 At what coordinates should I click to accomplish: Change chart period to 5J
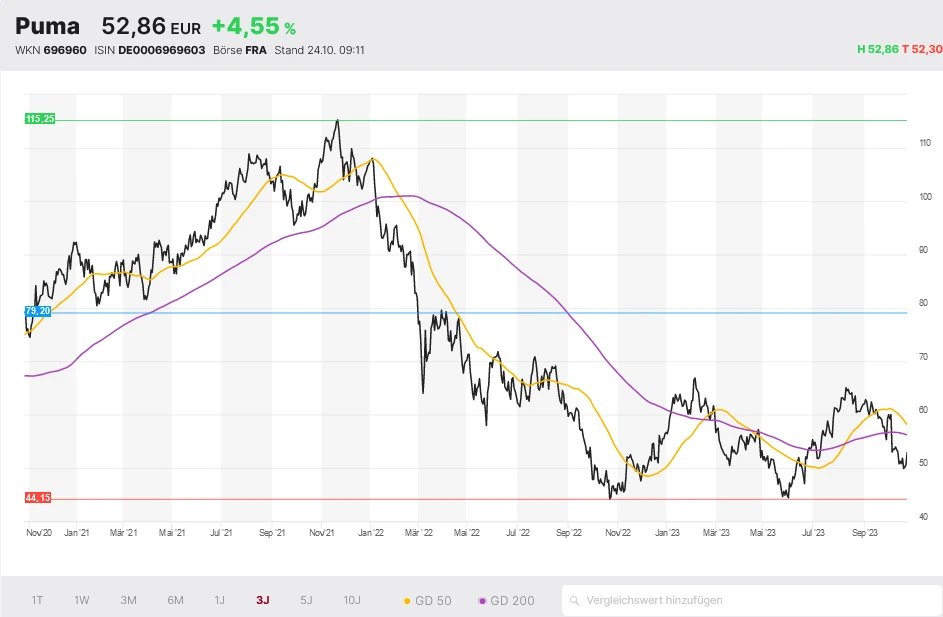[x=306, y=601]
